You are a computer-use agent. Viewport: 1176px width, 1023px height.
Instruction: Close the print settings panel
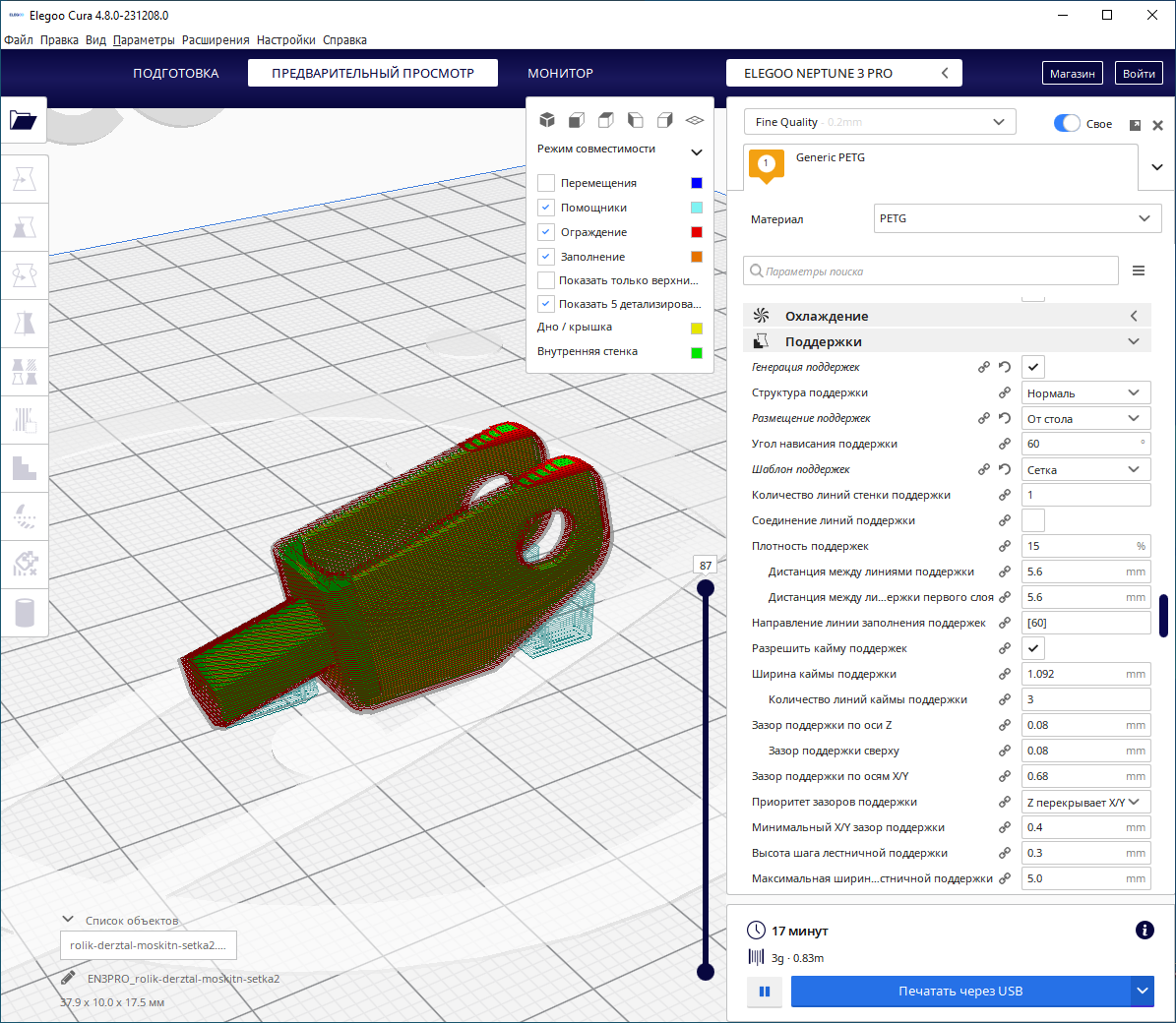coord(1158,125)
